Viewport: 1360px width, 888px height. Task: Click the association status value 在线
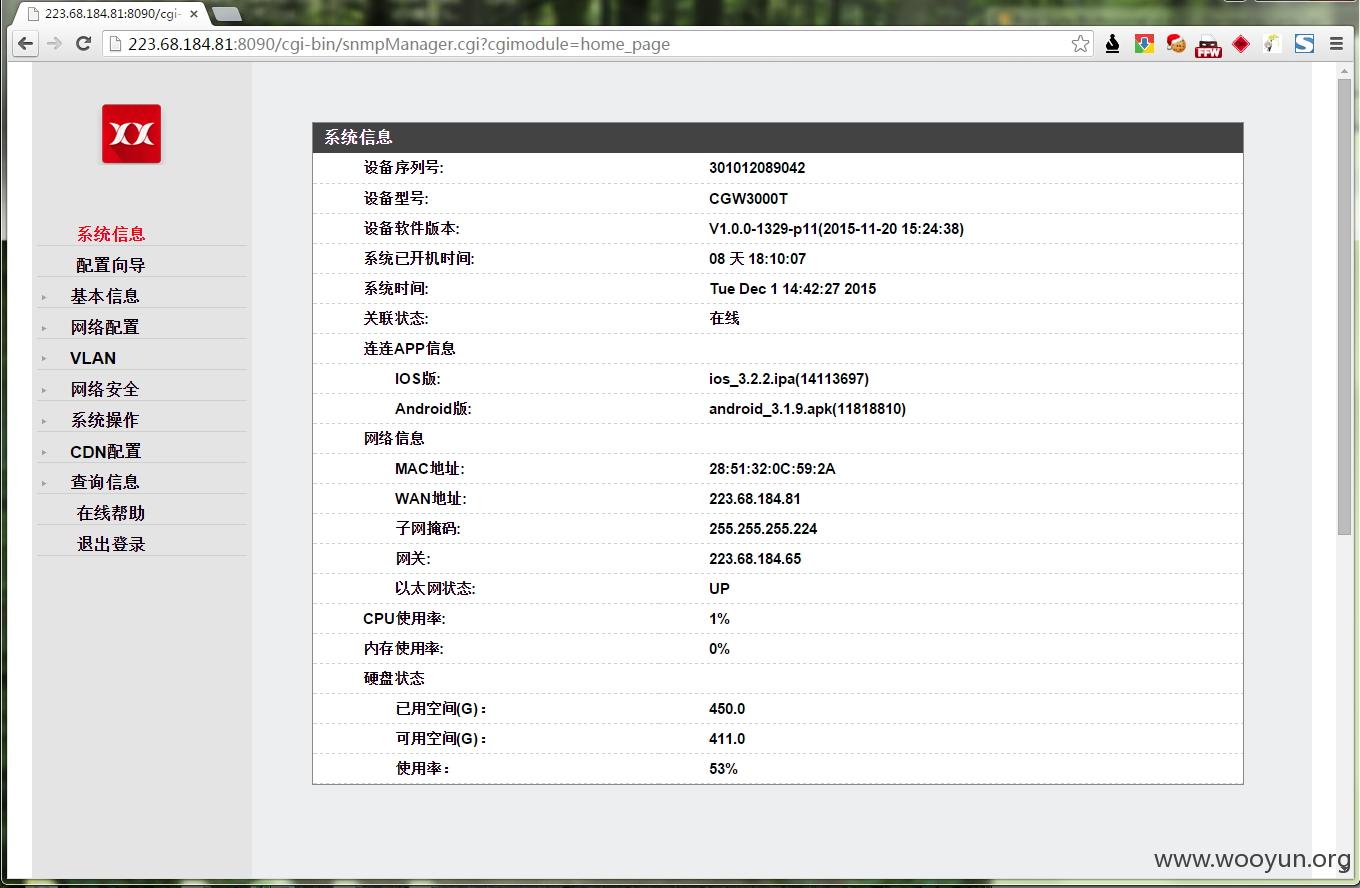(x=724, y=318)
